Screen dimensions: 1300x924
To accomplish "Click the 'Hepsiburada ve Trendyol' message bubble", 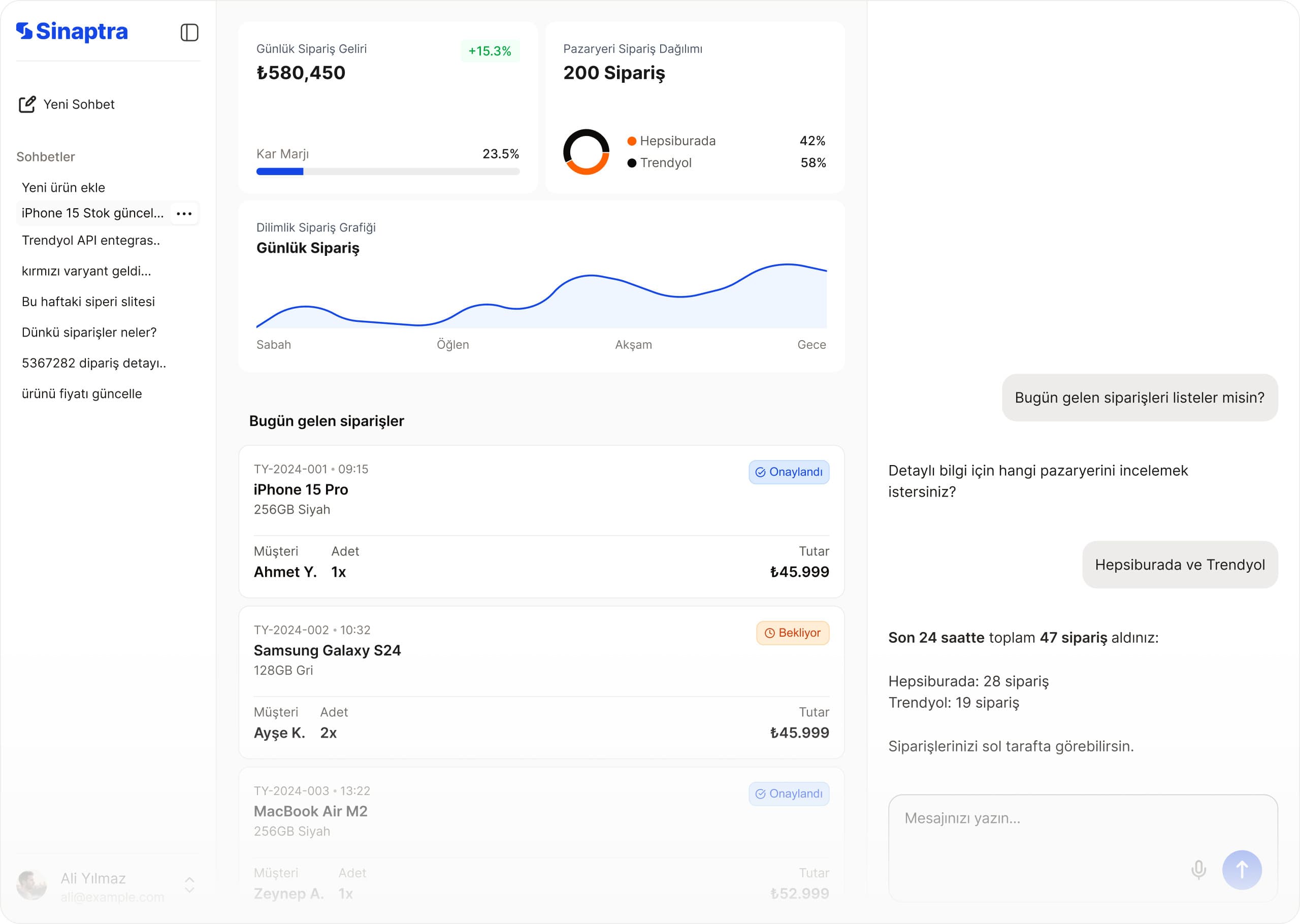I will (1180, 565).
